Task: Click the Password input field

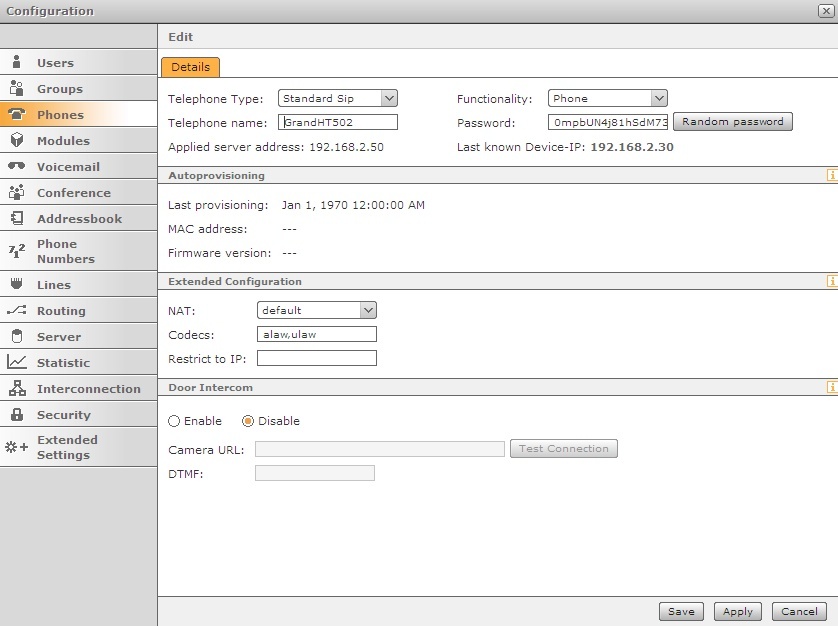Action: (608, 122)
